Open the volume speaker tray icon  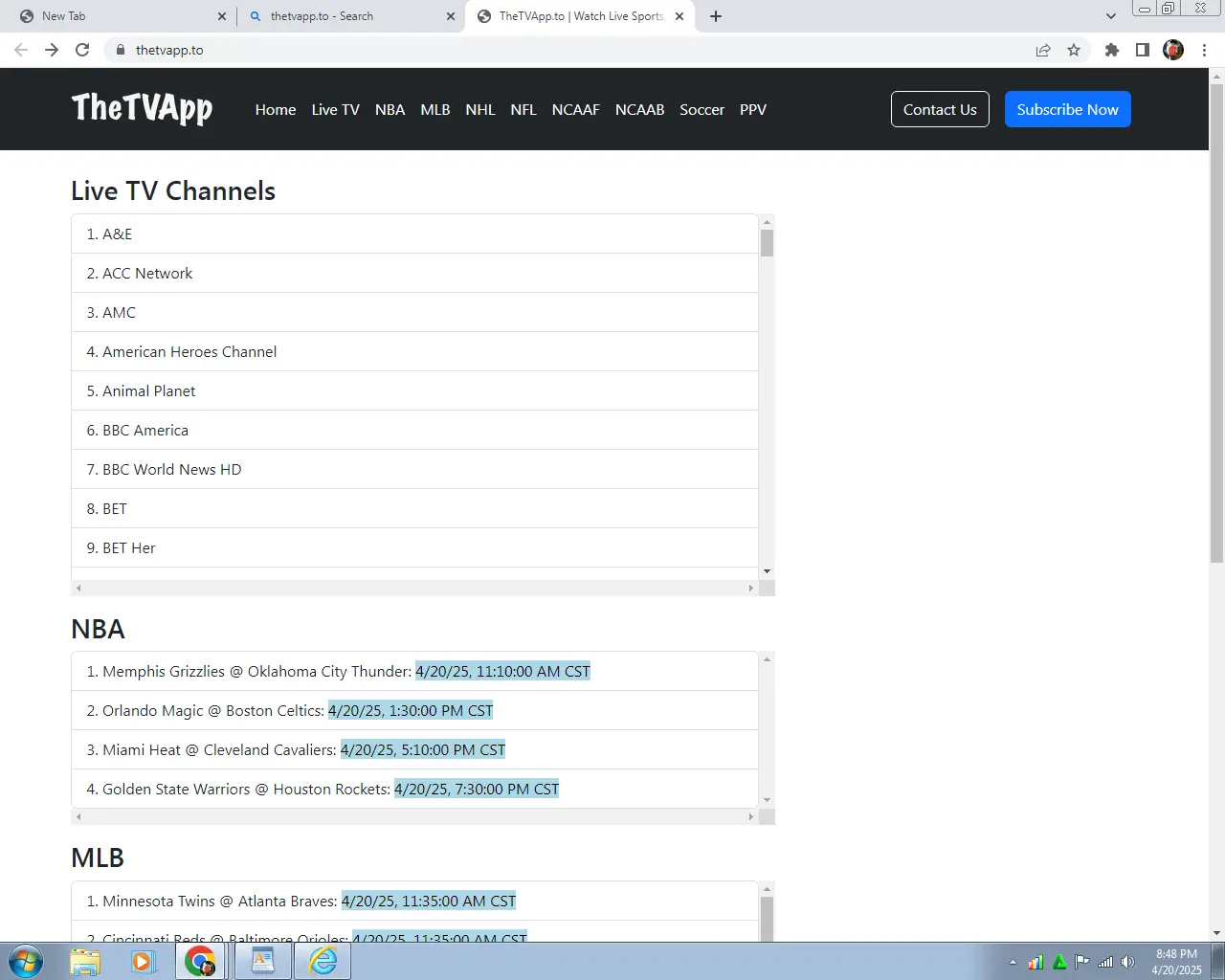click(x=1128, y=962)
